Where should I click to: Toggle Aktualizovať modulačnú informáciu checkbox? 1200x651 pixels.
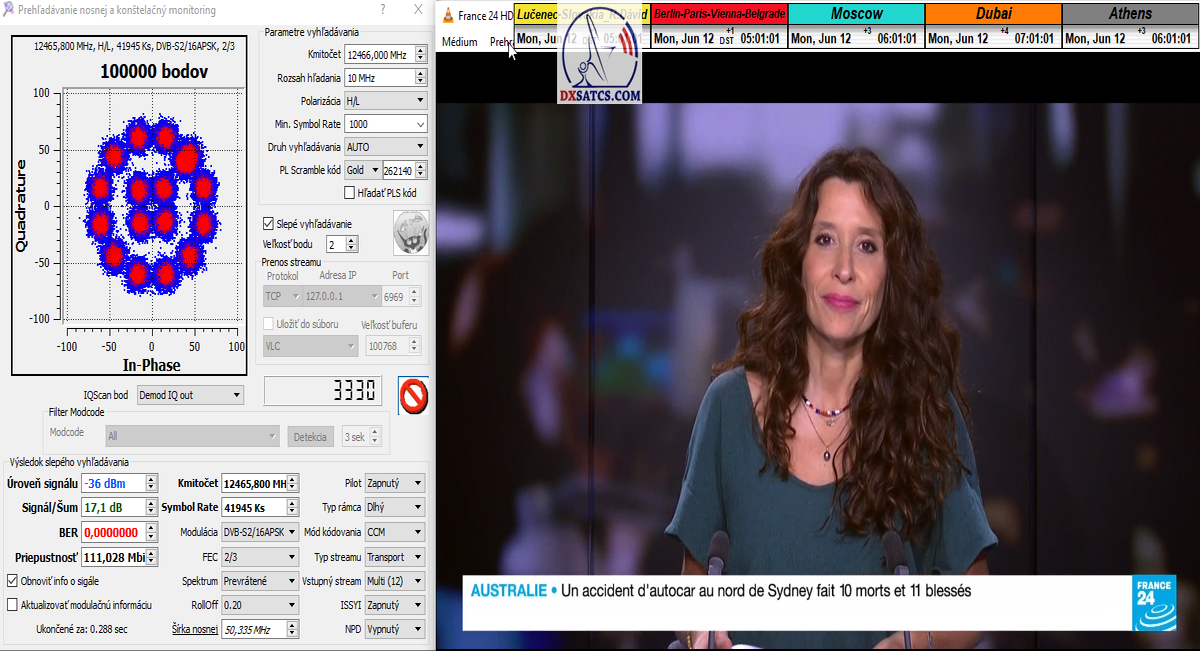[x=13, y=605]
